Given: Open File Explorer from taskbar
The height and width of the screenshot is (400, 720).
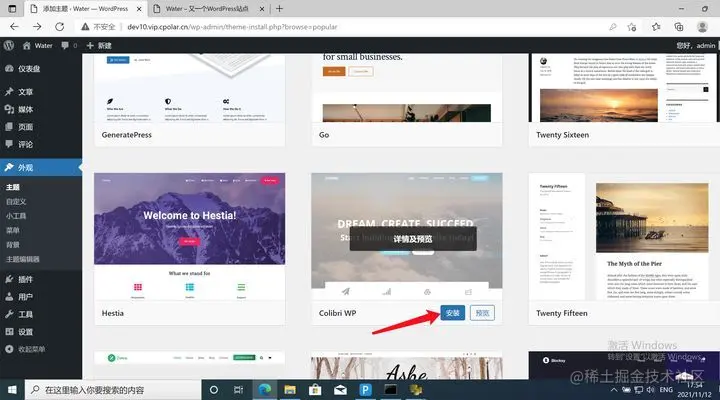Looking at the screenshot, I should [290, 390].
